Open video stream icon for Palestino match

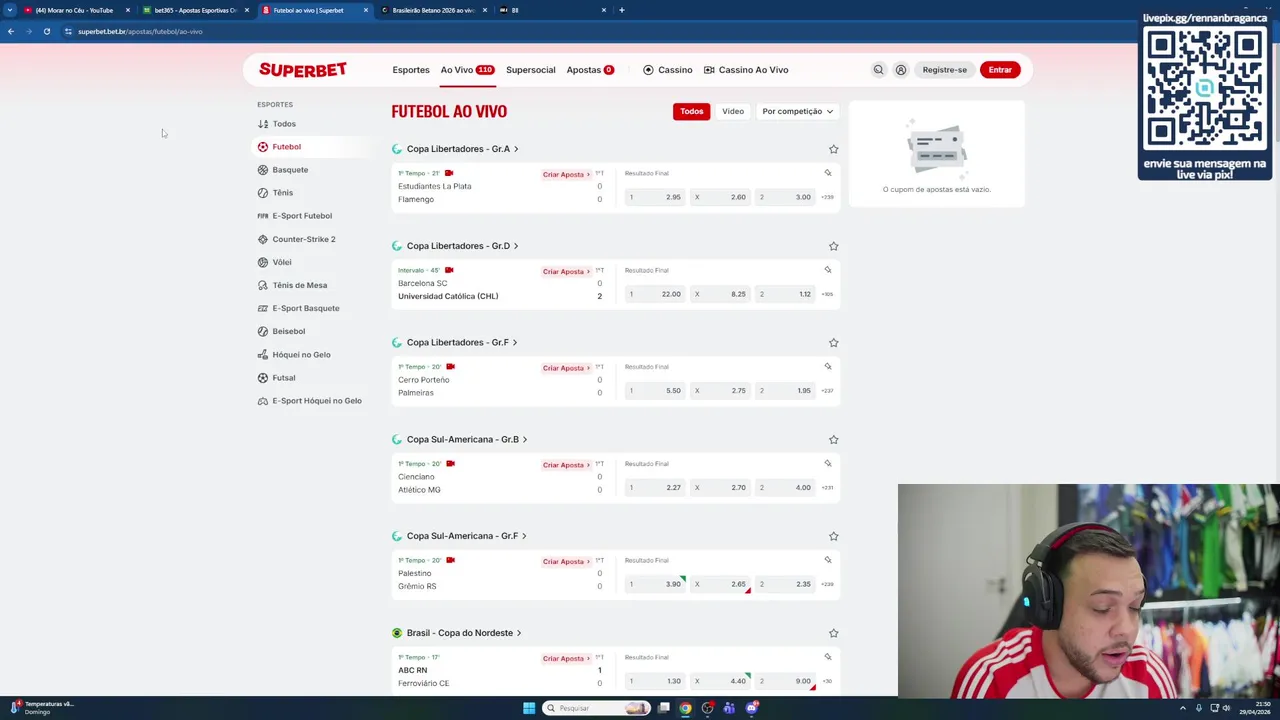[451, 560]
